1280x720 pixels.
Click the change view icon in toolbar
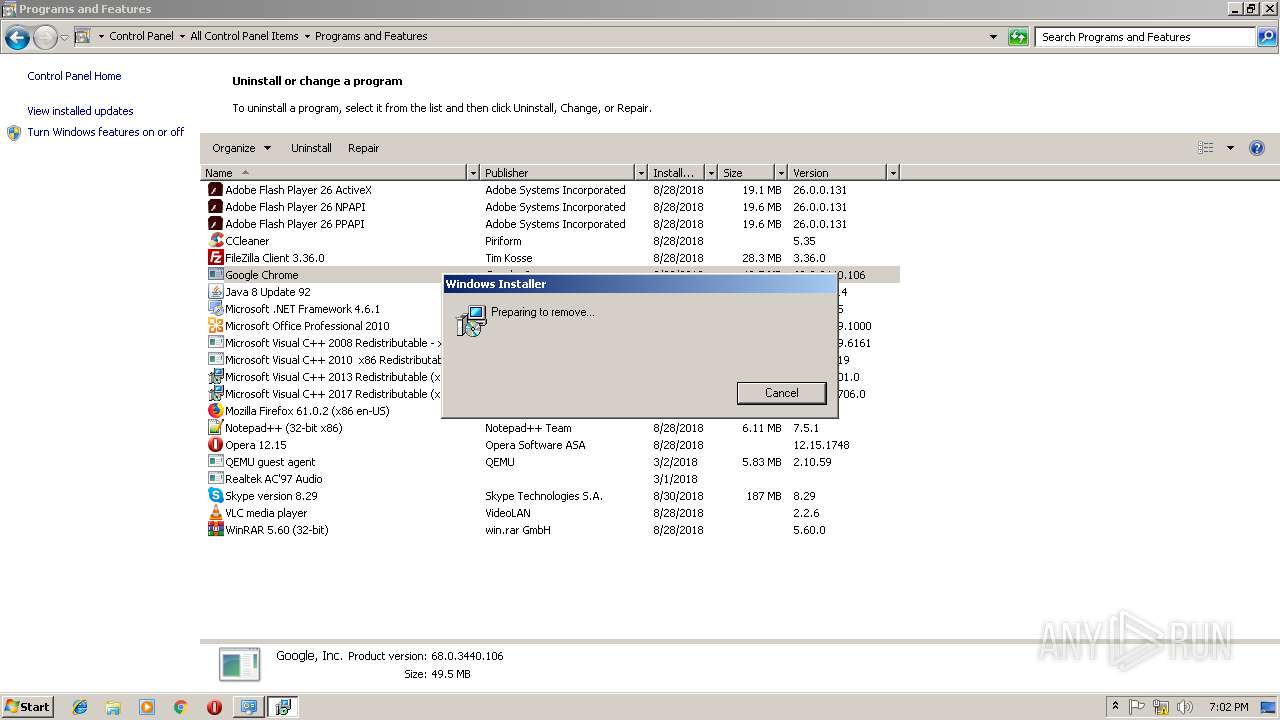(x=1206, y=148)
